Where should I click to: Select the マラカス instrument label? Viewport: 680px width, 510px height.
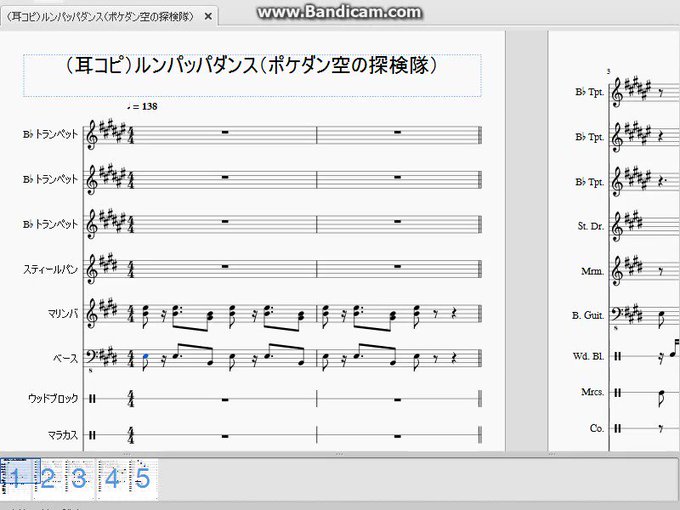point(63,435)
